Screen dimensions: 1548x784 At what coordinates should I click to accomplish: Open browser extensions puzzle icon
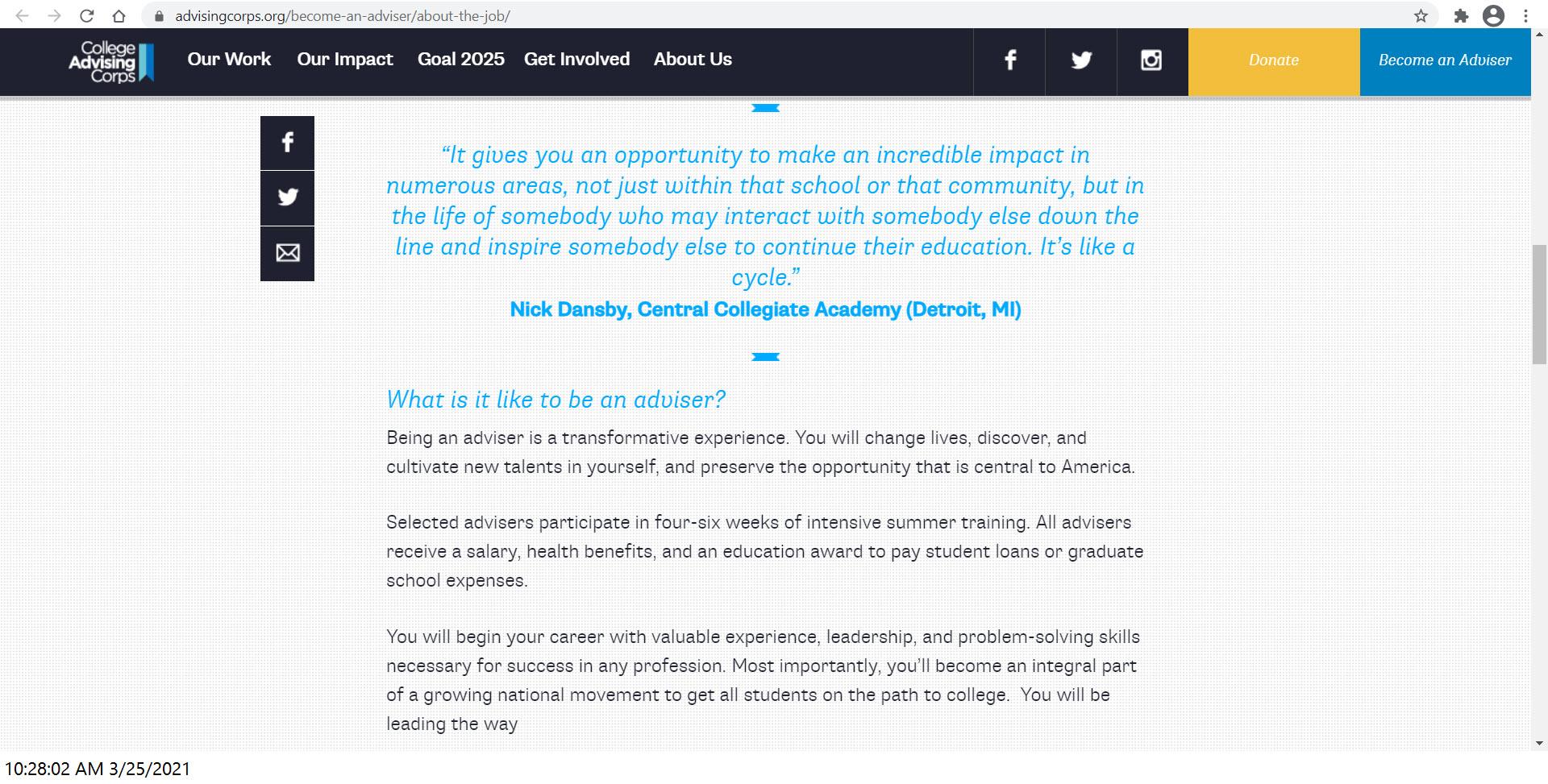1461,16
